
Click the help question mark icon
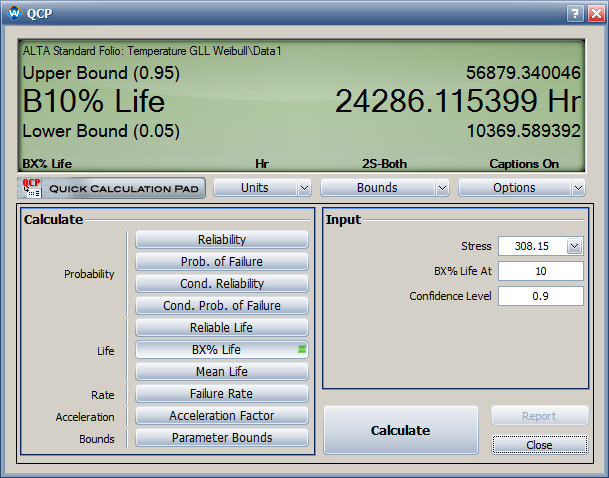pyautogui.click(x=573, y=13)
